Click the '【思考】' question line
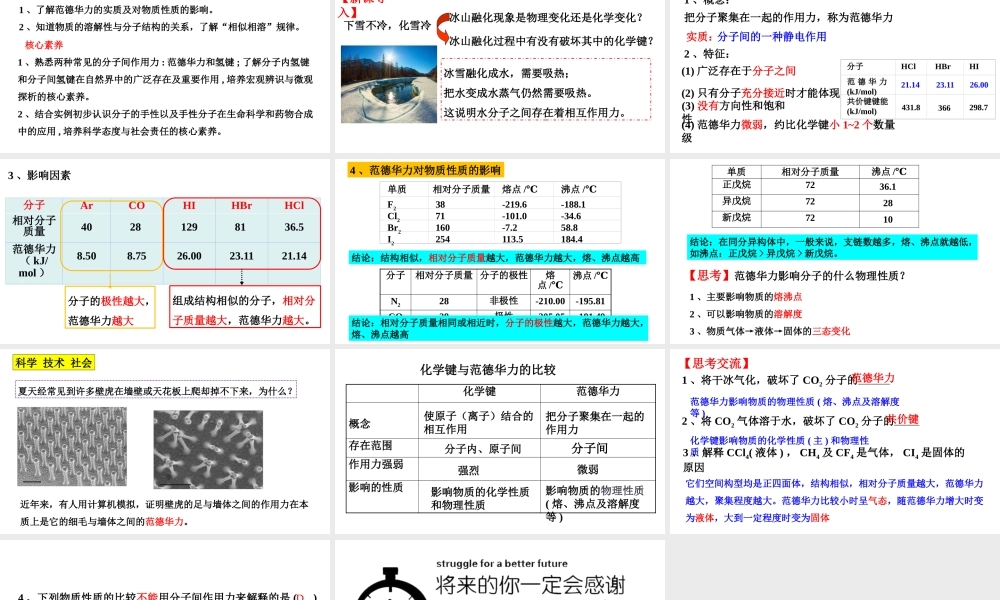1000x600 pixels. pos(795,275)
